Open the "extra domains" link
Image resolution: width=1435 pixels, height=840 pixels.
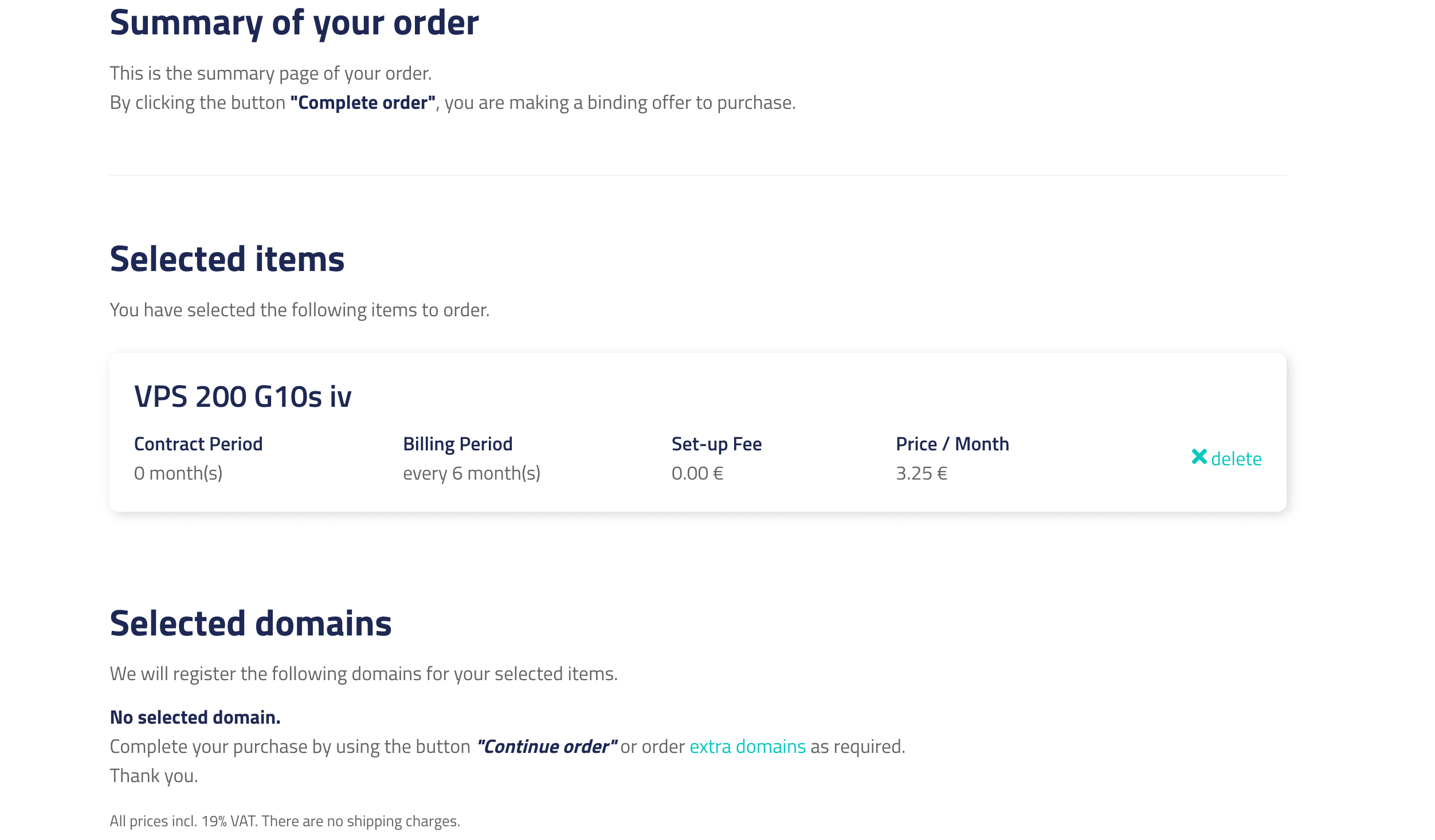pyautogui.click(x=747, y=747)
